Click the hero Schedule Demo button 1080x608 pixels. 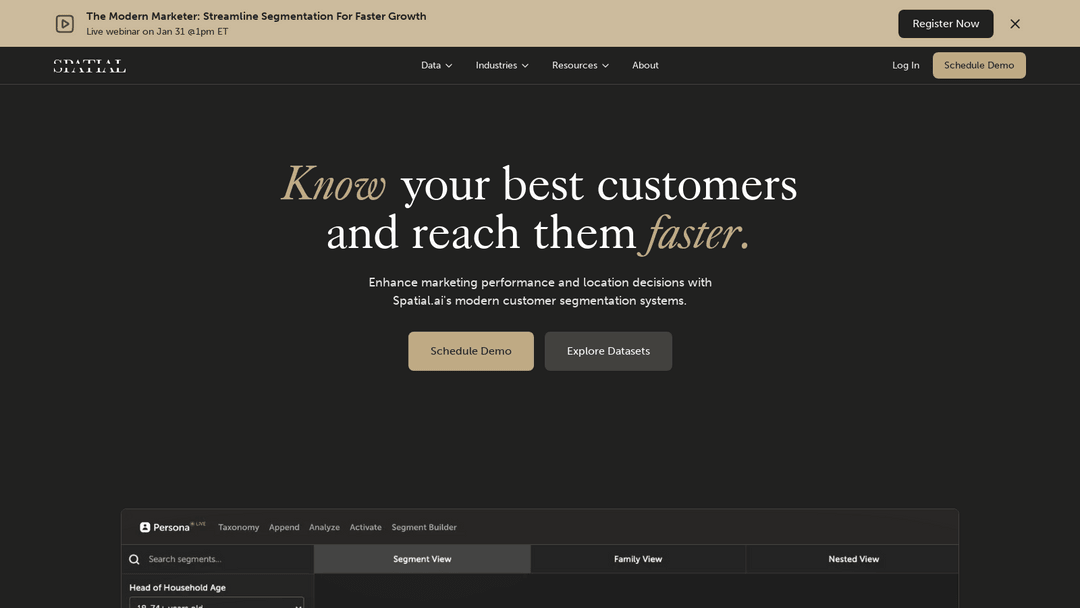pos(470,351)
